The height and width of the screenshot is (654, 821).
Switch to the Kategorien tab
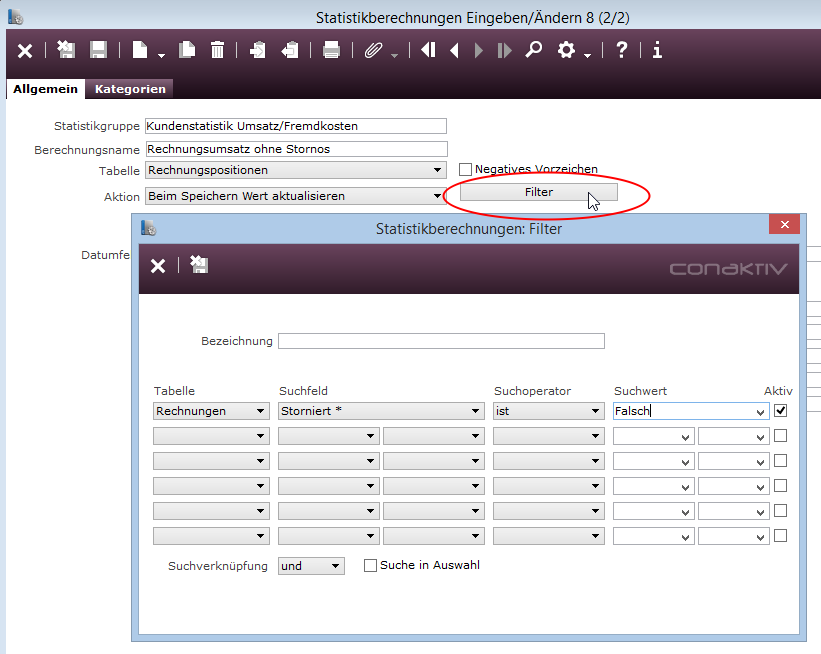[x=130, y=89]
